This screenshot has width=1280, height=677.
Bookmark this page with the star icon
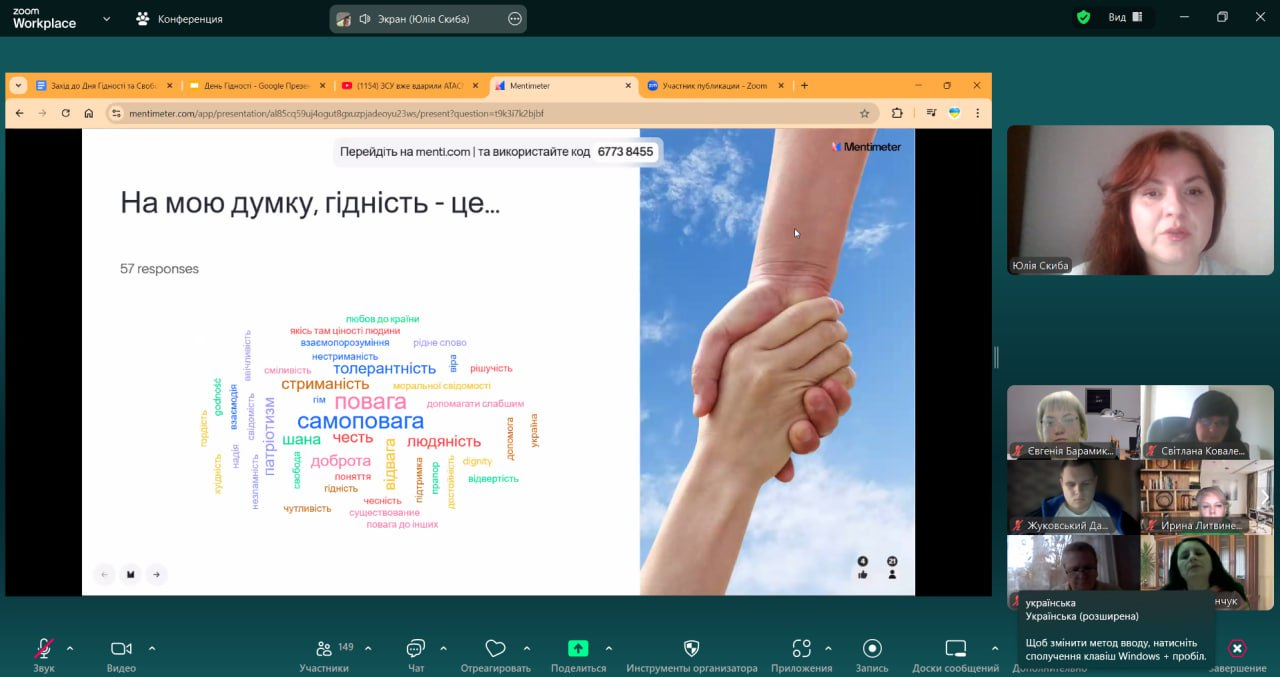click(864, 113)
